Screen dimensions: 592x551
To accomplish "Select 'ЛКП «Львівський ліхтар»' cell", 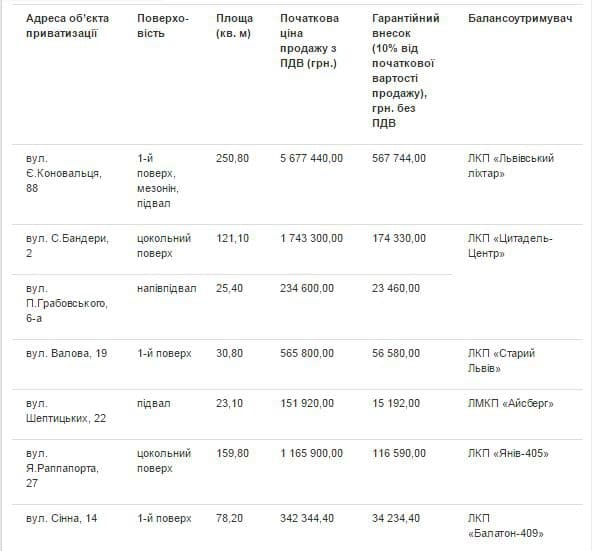I will click(x=511, y=165).
